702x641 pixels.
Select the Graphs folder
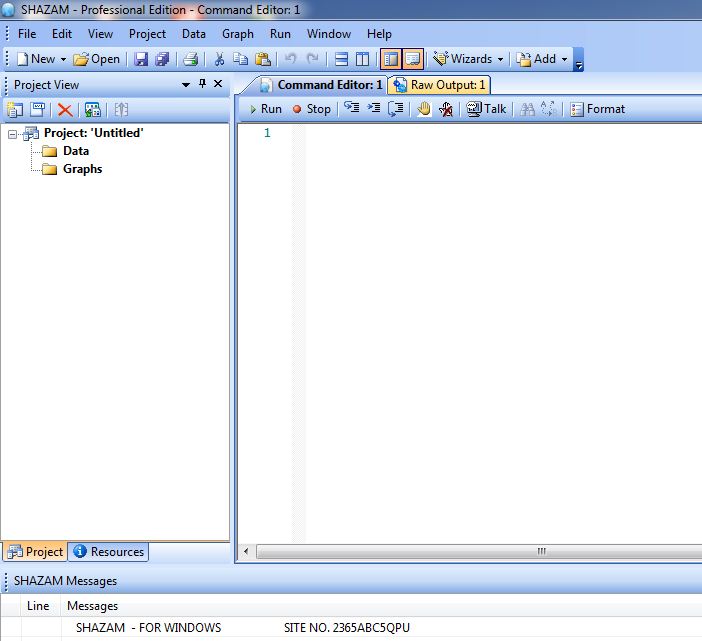click(x=82, y=169)
